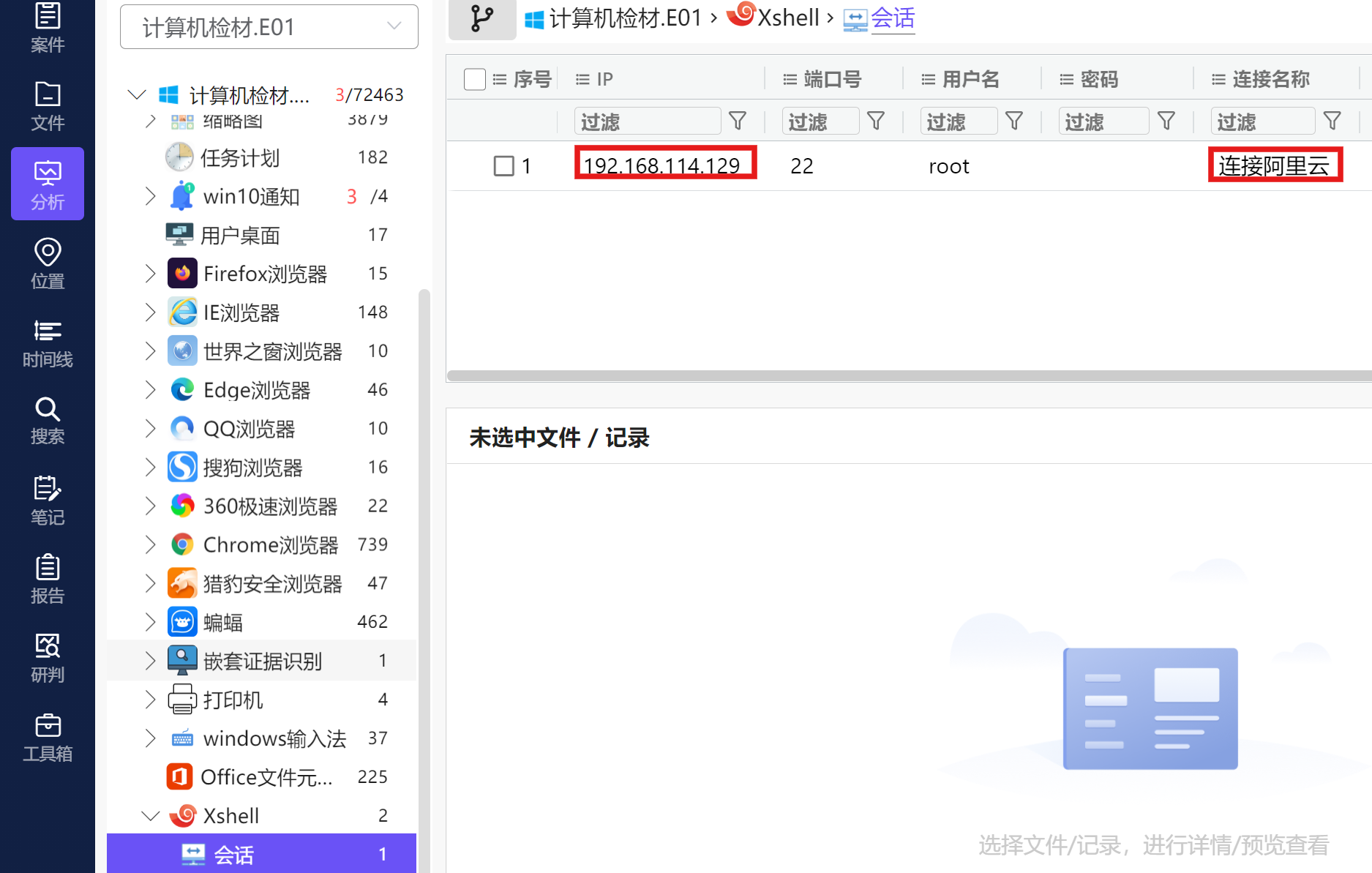The height and width of the screenshot is (873, 1372).
Task: Click the branch icon beside the breadcrumb
Action: (x=481, y=18)
